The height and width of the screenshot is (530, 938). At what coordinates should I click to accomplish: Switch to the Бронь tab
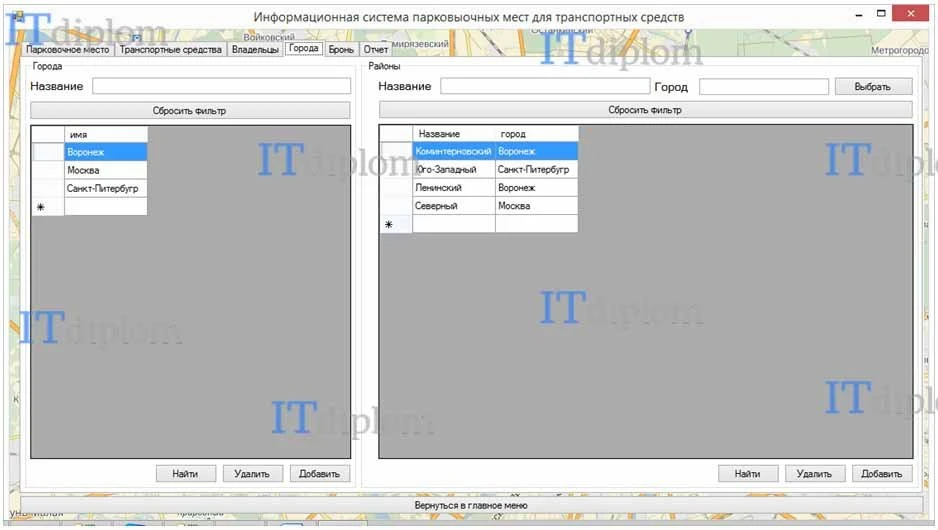(x=341, y=50)
